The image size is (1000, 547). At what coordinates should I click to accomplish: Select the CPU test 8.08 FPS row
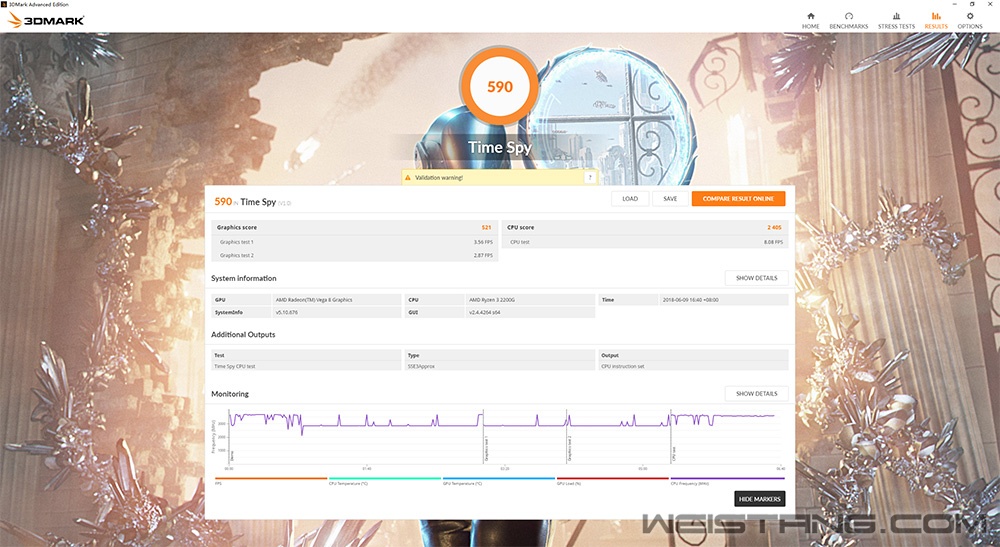point(645,242)
